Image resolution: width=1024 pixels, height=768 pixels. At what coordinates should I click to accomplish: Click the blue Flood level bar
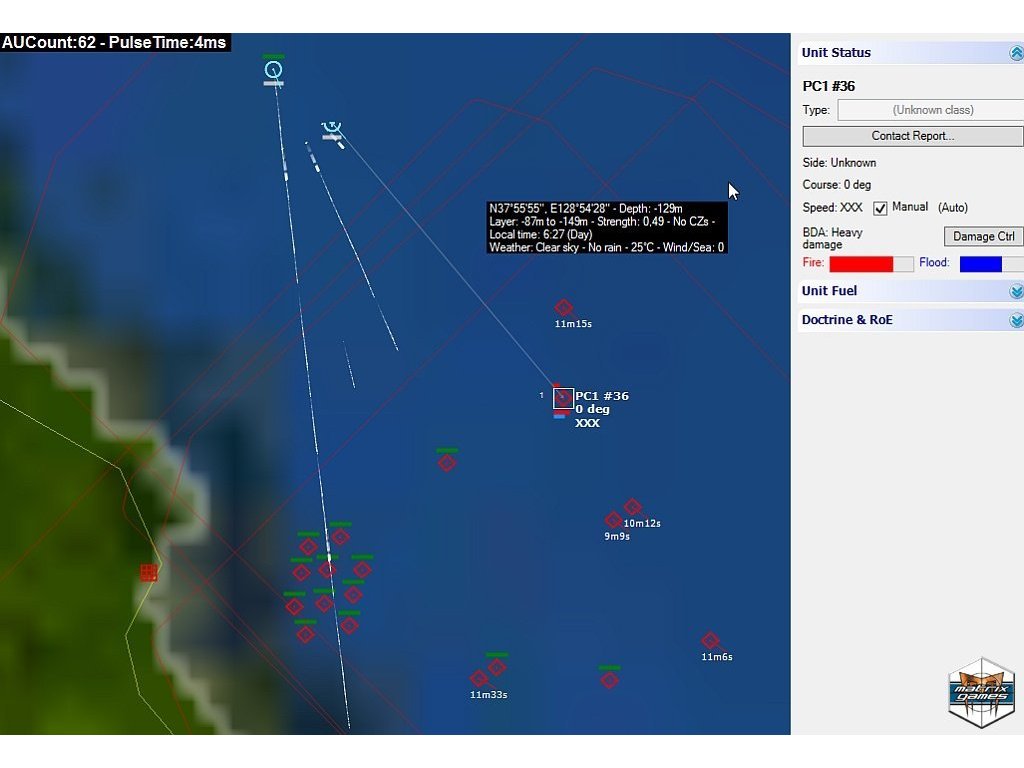pyautogui.click(x=990, y=264)
